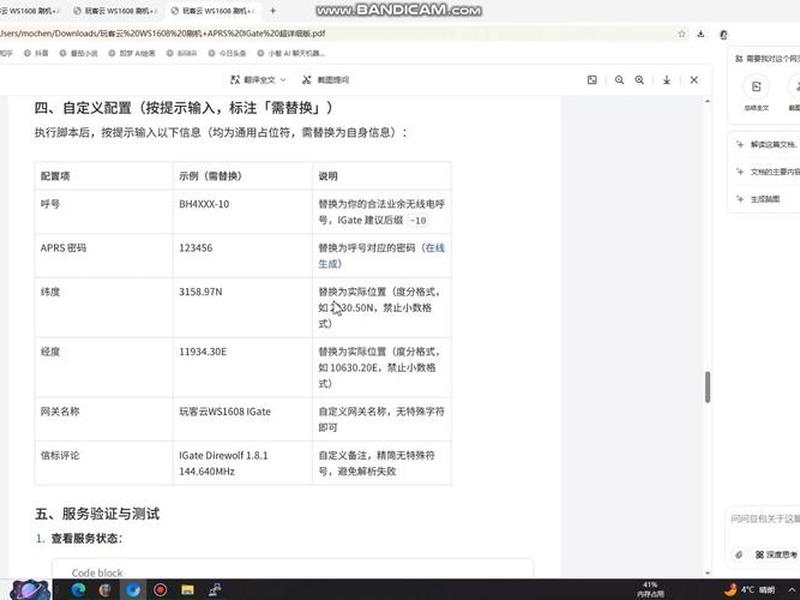Close the PDF viewer toolbar panel
This screenshot has height=600, width=800.
[x=694, y=80]
